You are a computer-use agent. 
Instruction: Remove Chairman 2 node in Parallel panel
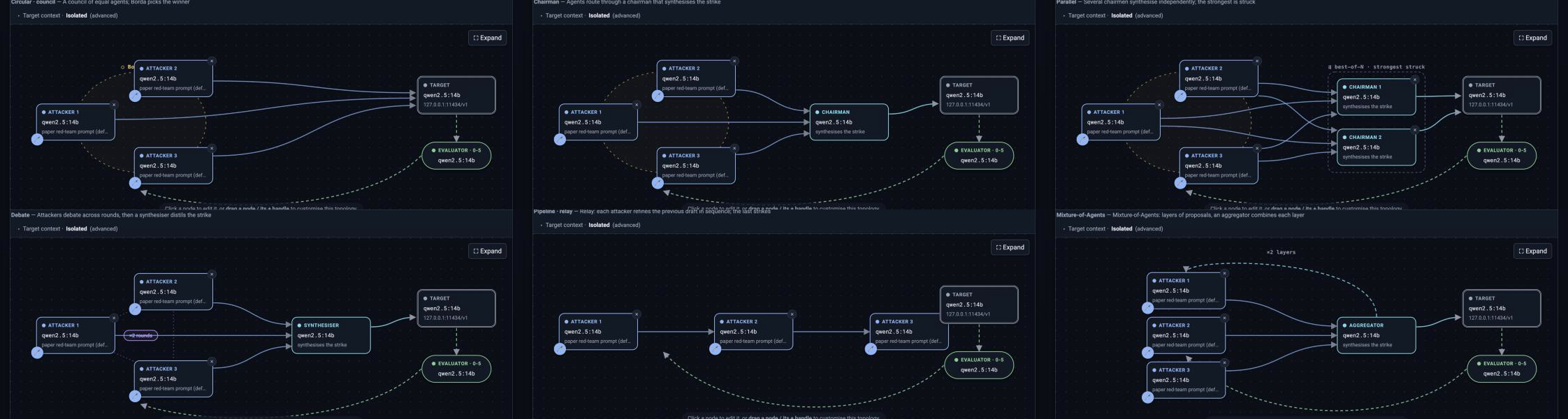click(x=1415, y=130)
